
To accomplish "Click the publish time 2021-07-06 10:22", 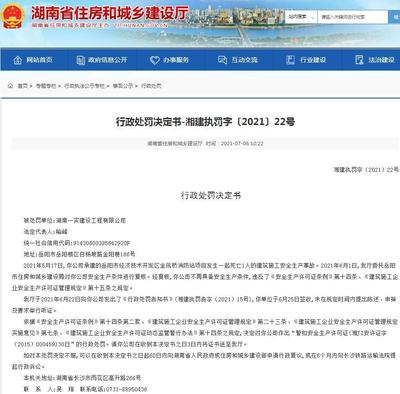I will pyautogui.click(x=242, y=144).
